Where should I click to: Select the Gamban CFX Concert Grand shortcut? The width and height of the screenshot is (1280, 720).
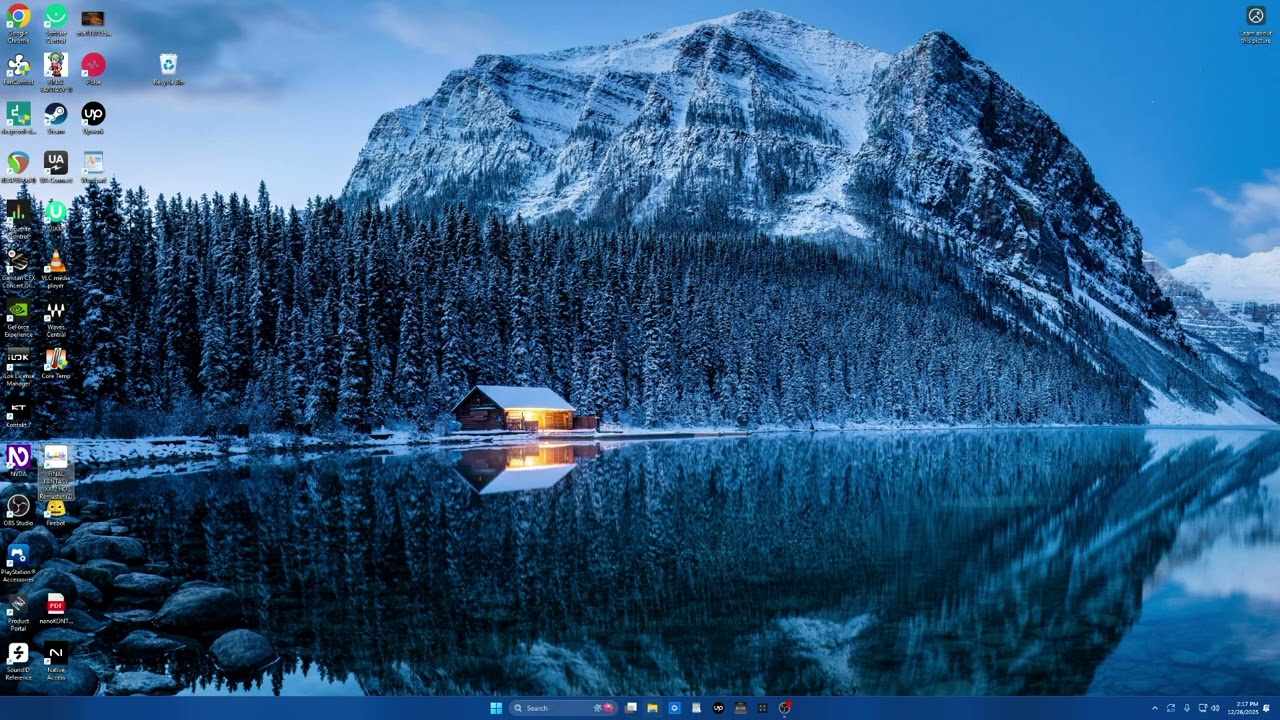tap(18, 269)
